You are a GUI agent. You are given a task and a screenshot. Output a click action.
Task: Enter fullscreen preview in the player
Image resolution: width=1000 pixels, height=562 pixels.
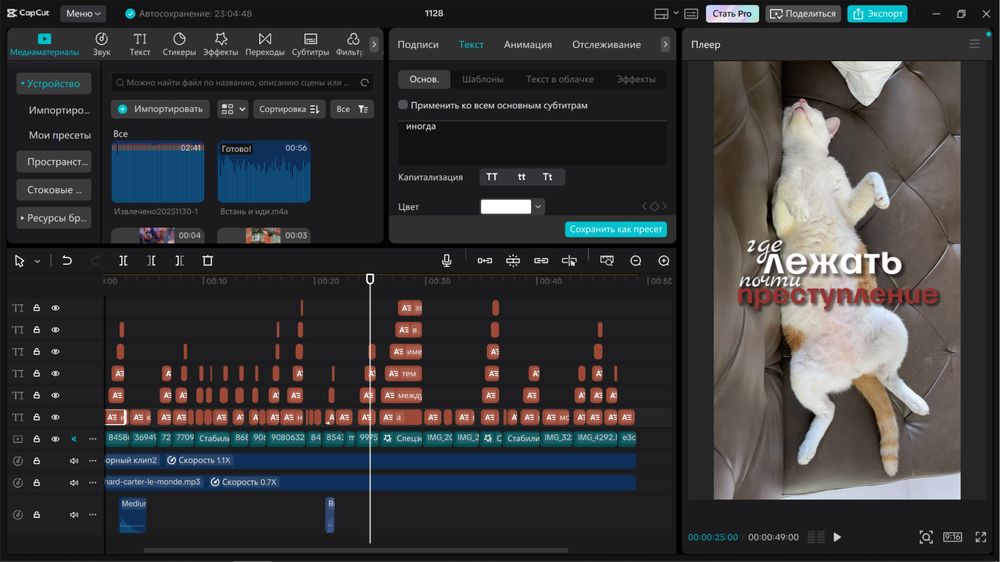click(980, 537)
